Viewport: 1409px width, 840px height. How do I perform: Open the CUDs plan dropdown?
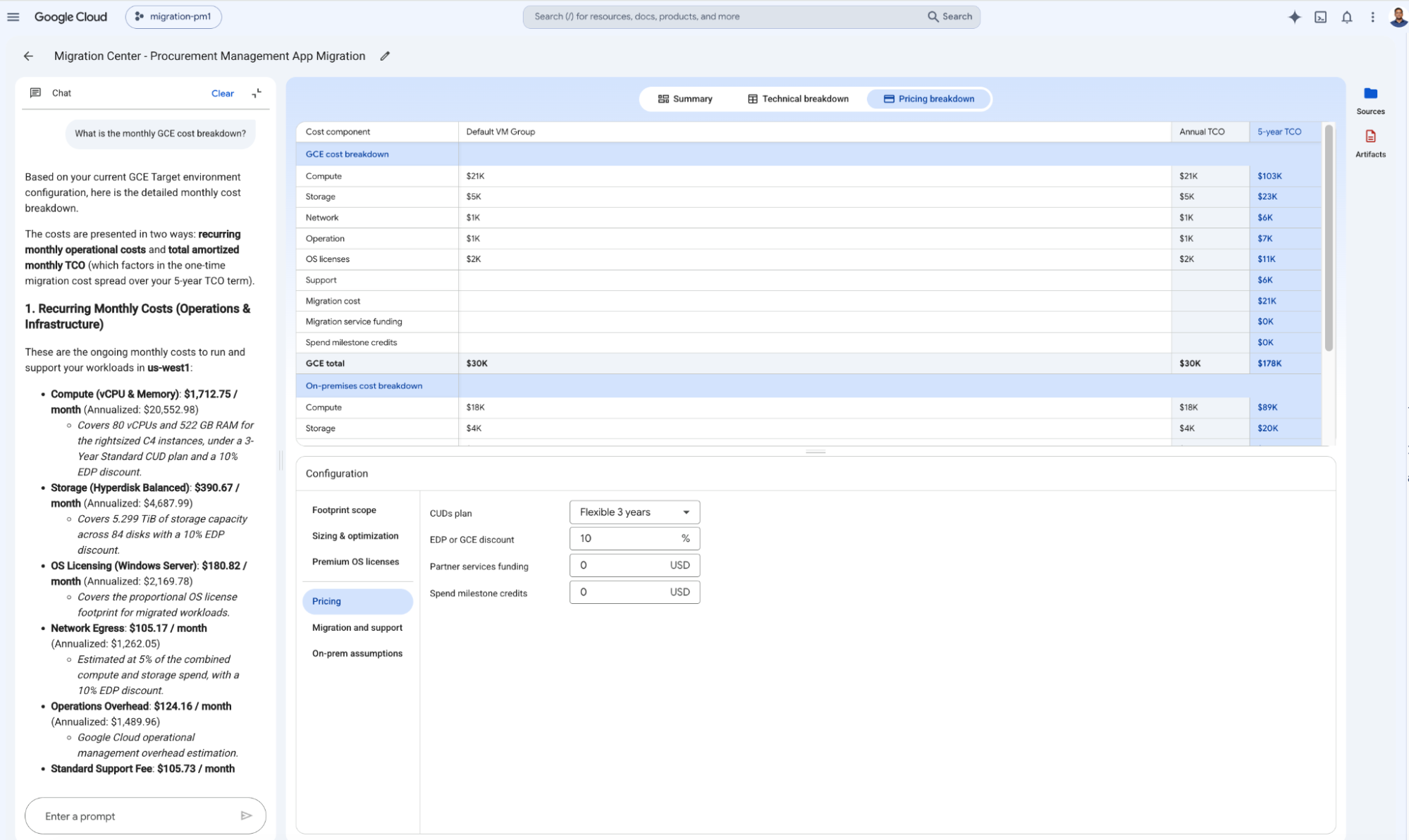tap(634, 512)
